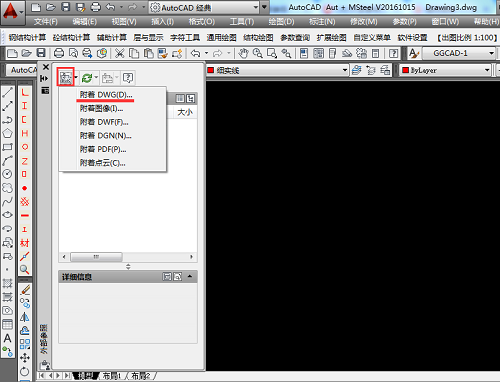Open the 结构绘图 menu
The height and width of the screenshot is (382, 500).
tap(258, 38)
